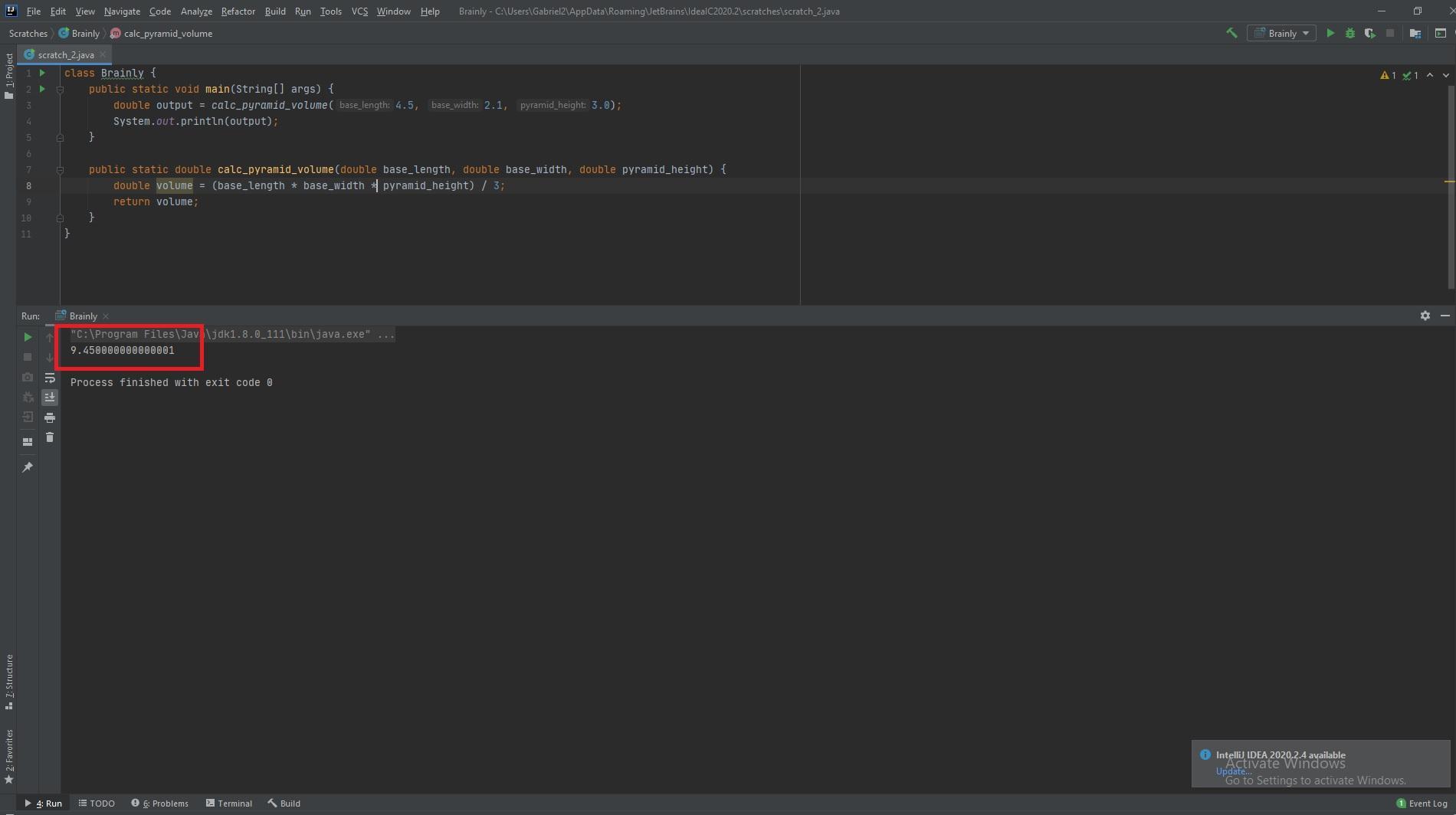Open the Project Structure icon in the toolbar
This screenshot has width=1456, height=815.
(x=1415, y=33)
